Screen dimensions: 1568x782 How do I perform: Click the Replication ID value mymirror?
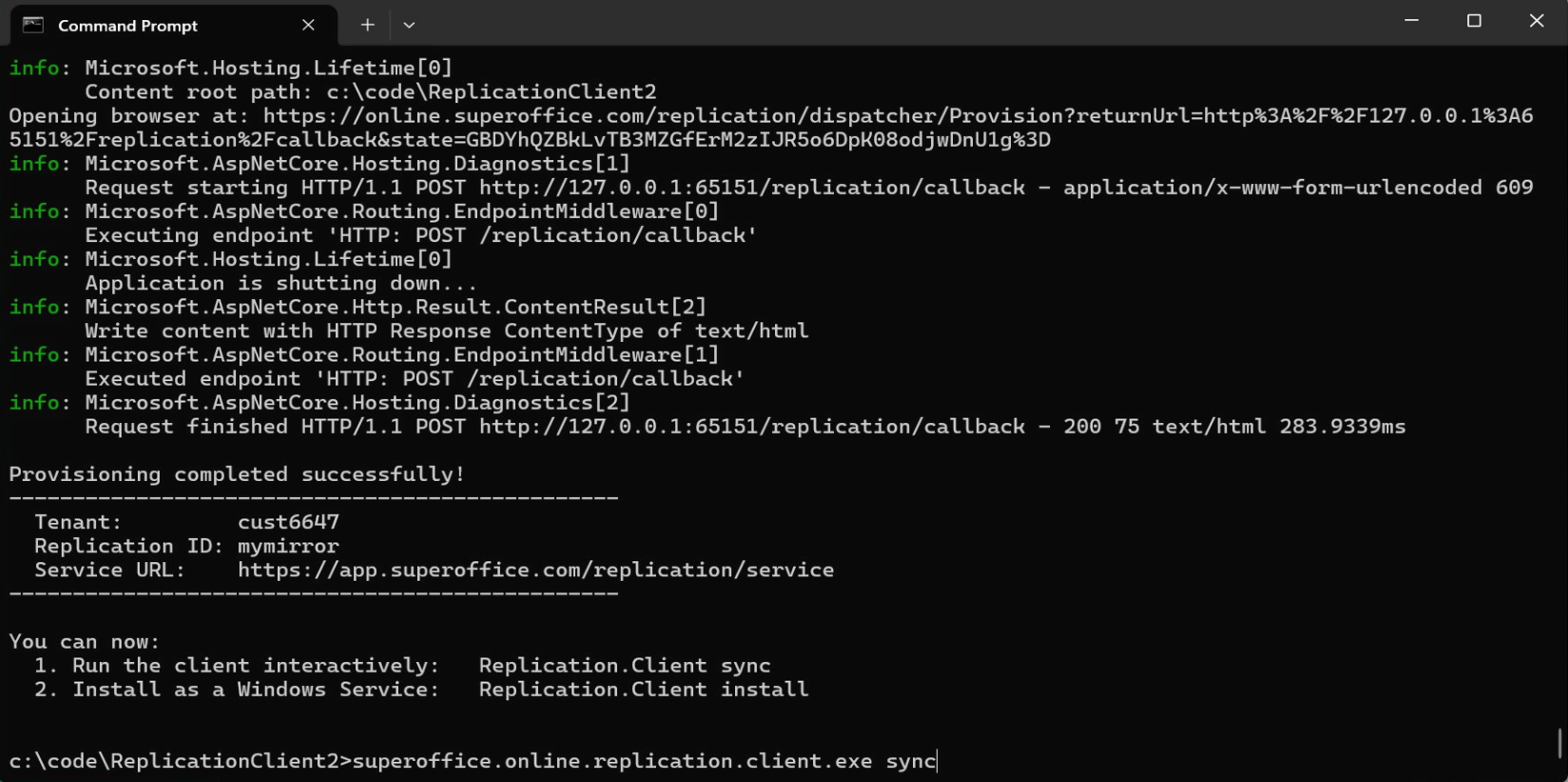click(288, 546)
